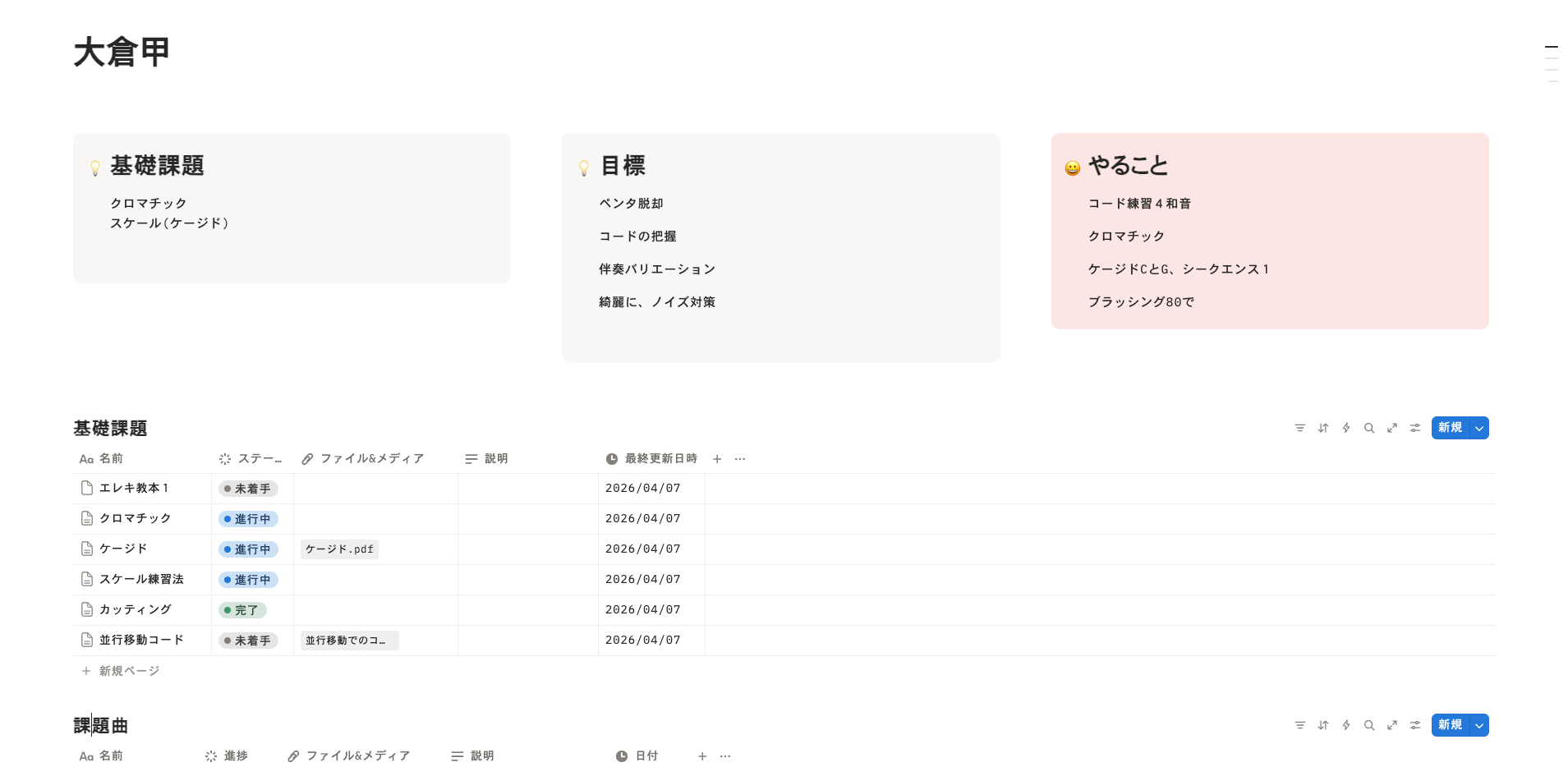Open the ケージド.pdf attachment

(x=338, y=549)
